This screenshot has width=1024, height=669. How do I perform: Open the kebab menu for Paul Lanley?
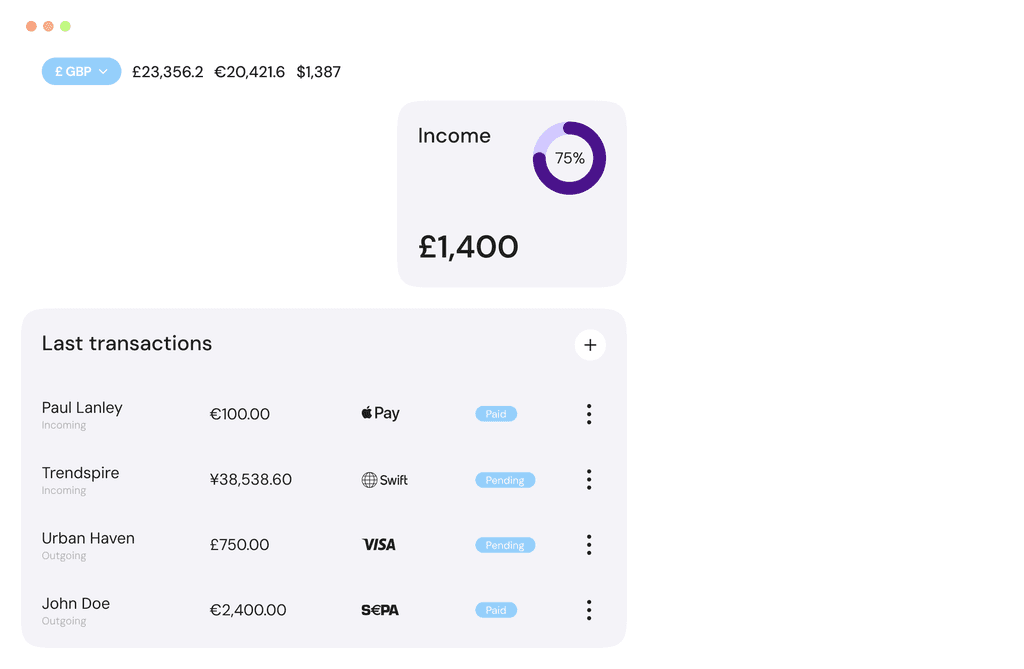point(589,413)
